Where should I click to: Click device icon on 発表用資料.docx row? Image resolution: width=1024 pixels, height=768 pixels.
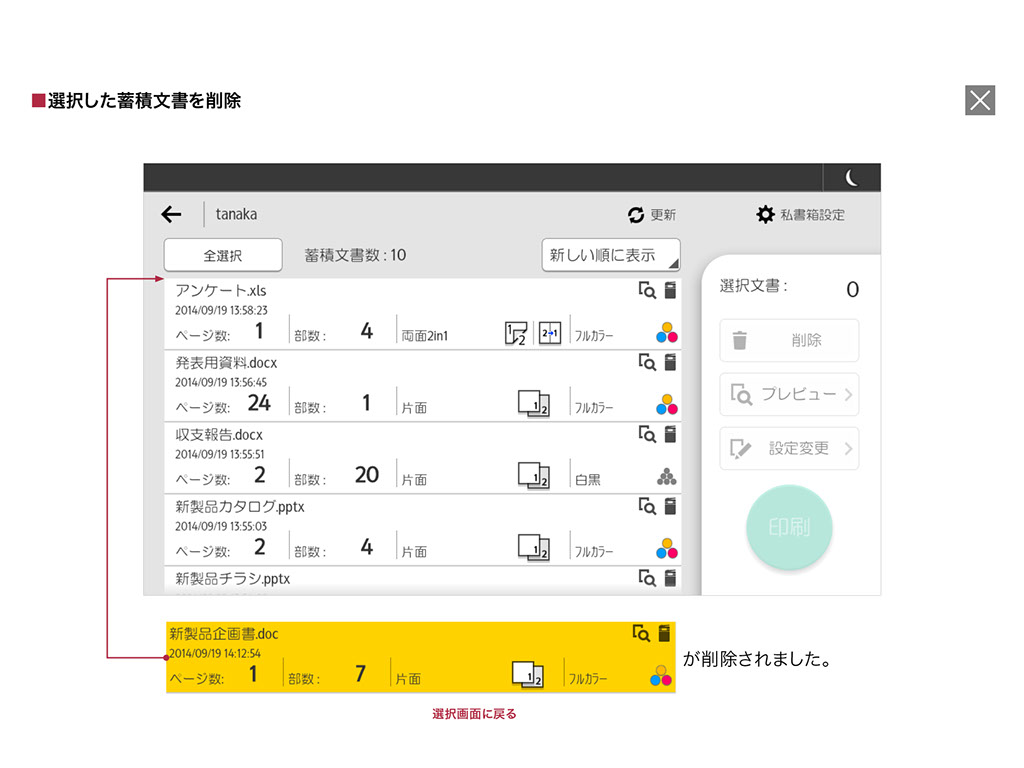pyautogui.click(x=670, y=363)
